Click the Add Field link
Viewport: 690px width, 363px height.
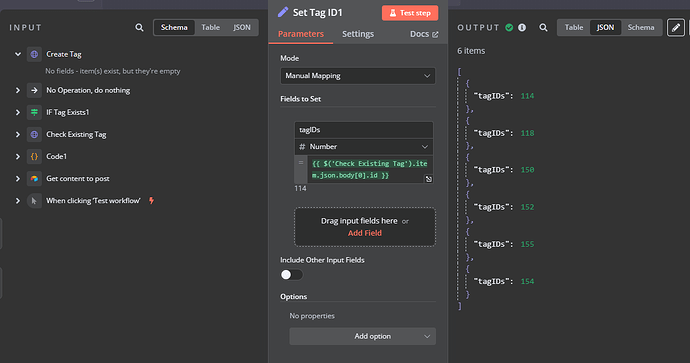(x=365, y=233)
